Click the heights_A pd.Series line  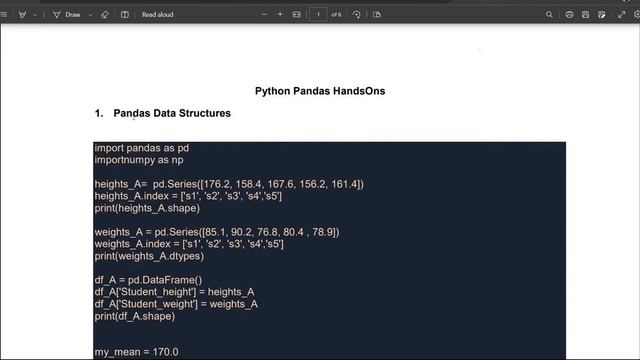coord(229,184)
